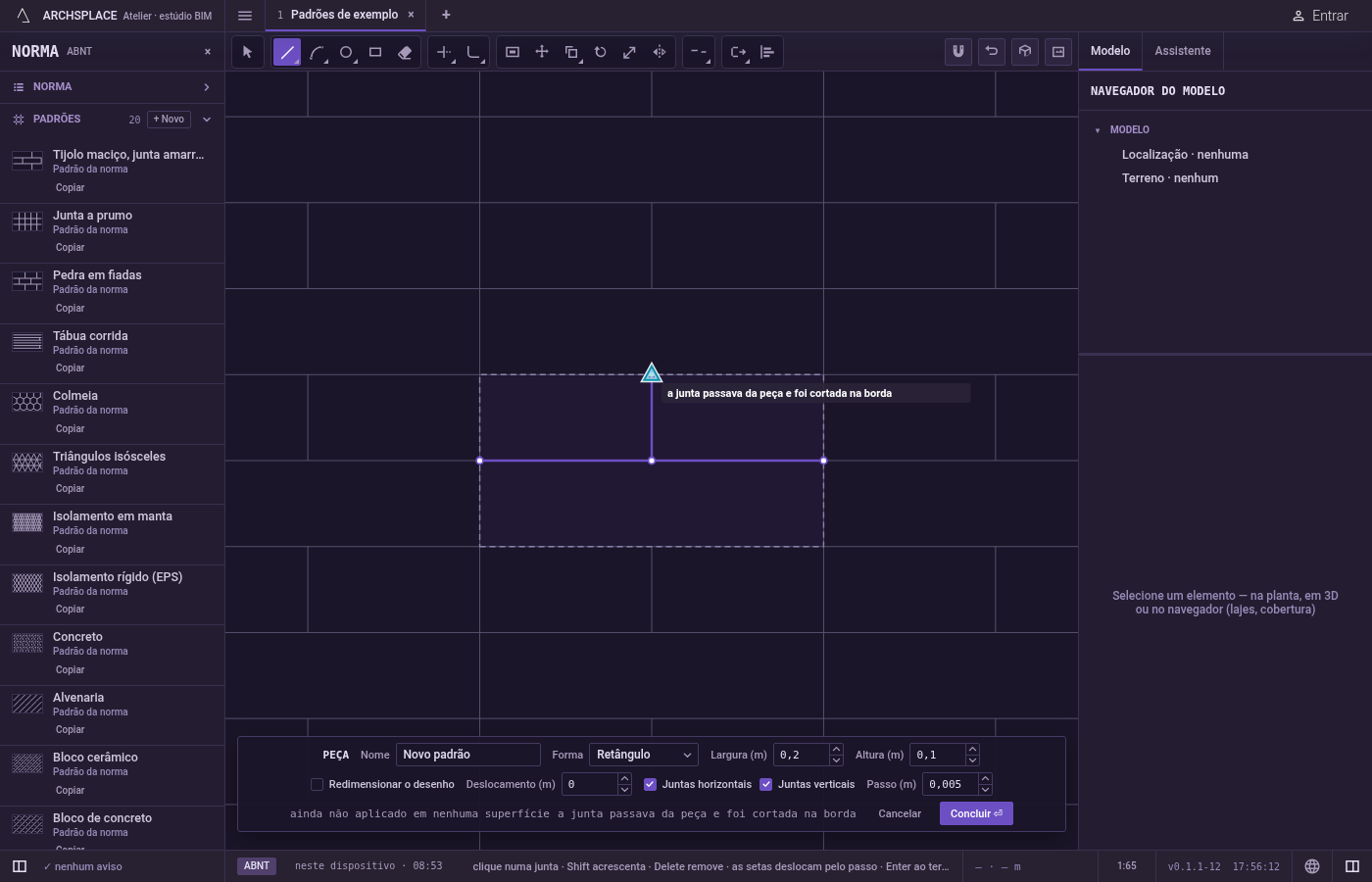Activate the line drawing tool
Viewport: 1372px width, 882px height.
coord(287,52)
